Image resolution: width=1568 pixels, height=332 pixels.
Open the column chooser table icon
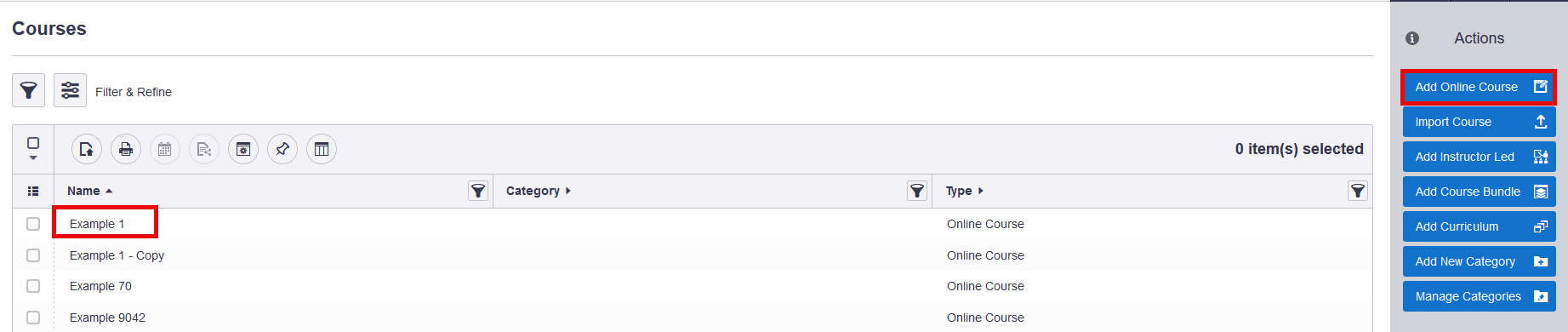point(322,149)
